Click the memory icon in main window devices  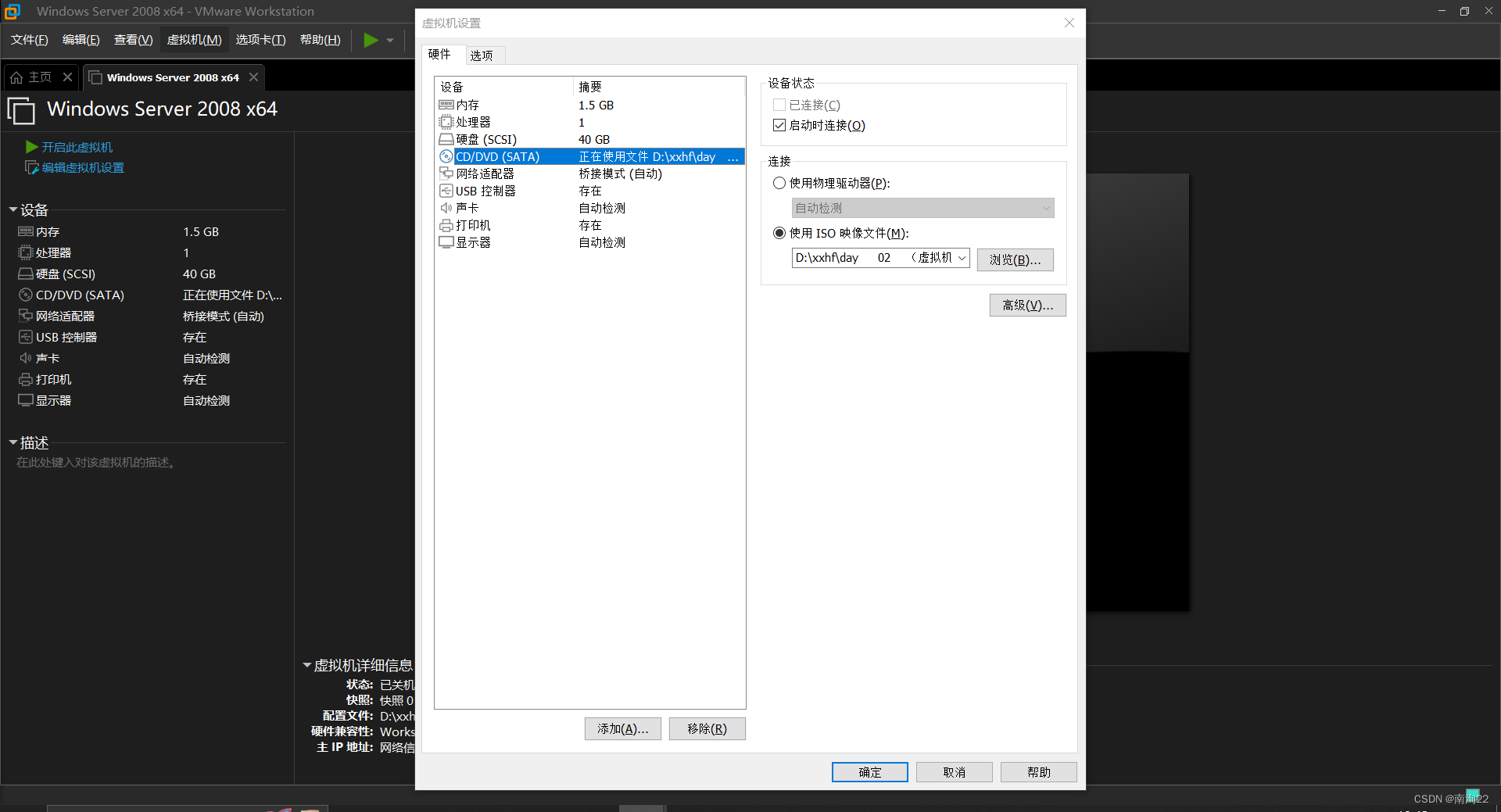coord(26,232)
